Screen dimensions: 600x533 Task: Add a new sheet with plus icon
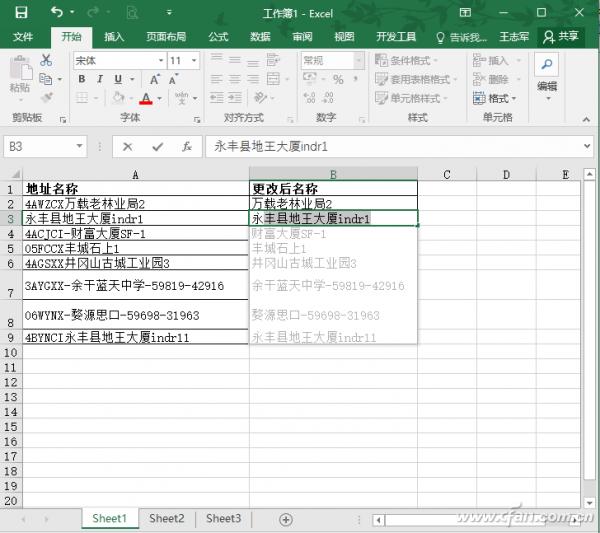coord(286,519)
